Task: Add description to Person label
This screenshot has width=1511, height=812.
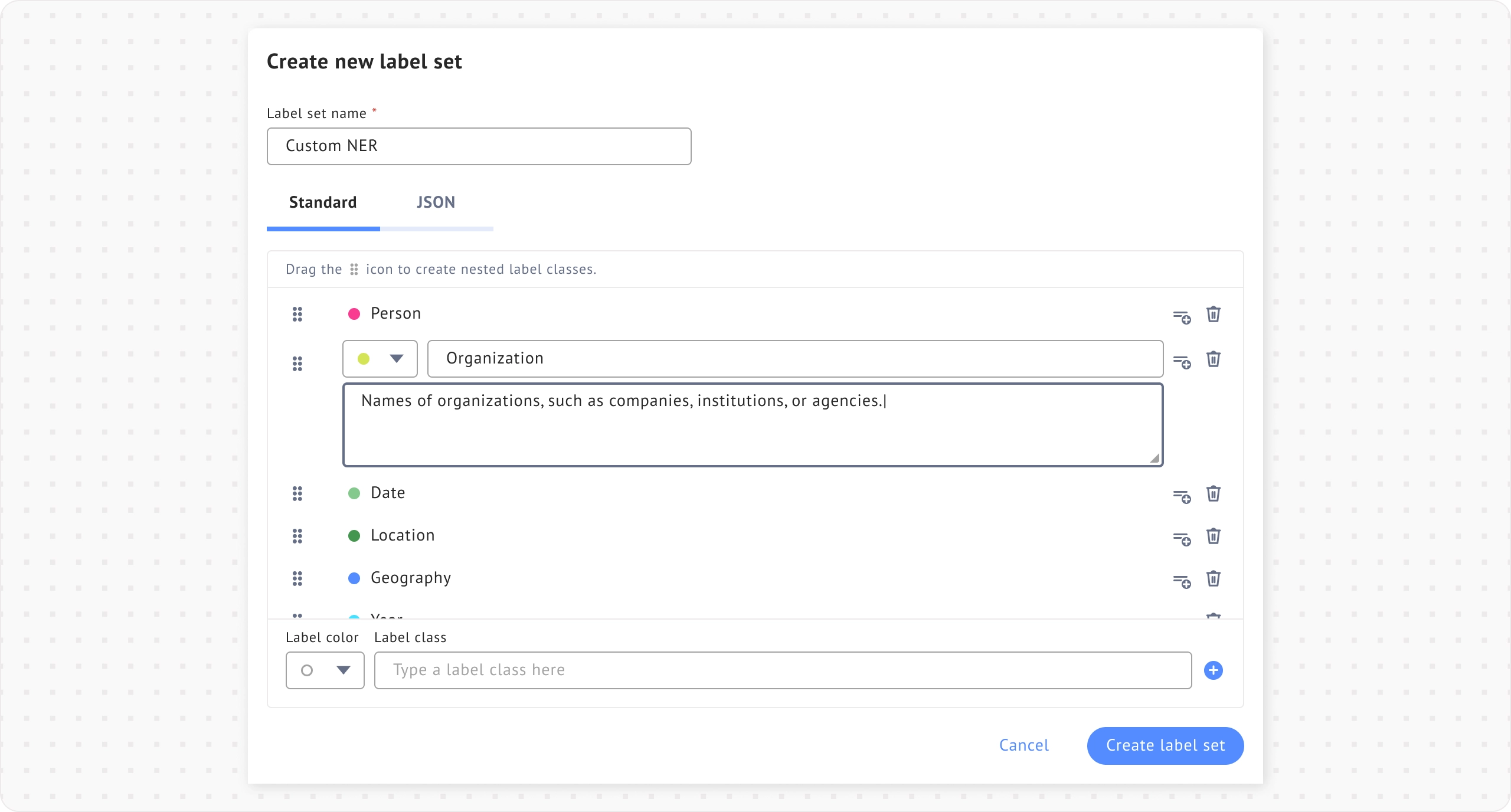Action: [1182, 317]
